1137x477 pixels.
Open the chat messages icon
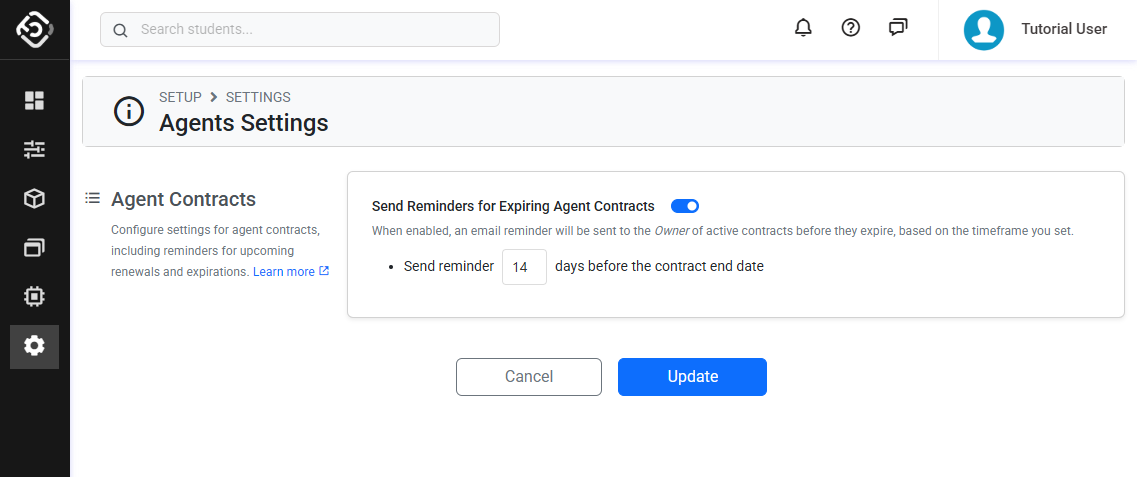point(898,28)
